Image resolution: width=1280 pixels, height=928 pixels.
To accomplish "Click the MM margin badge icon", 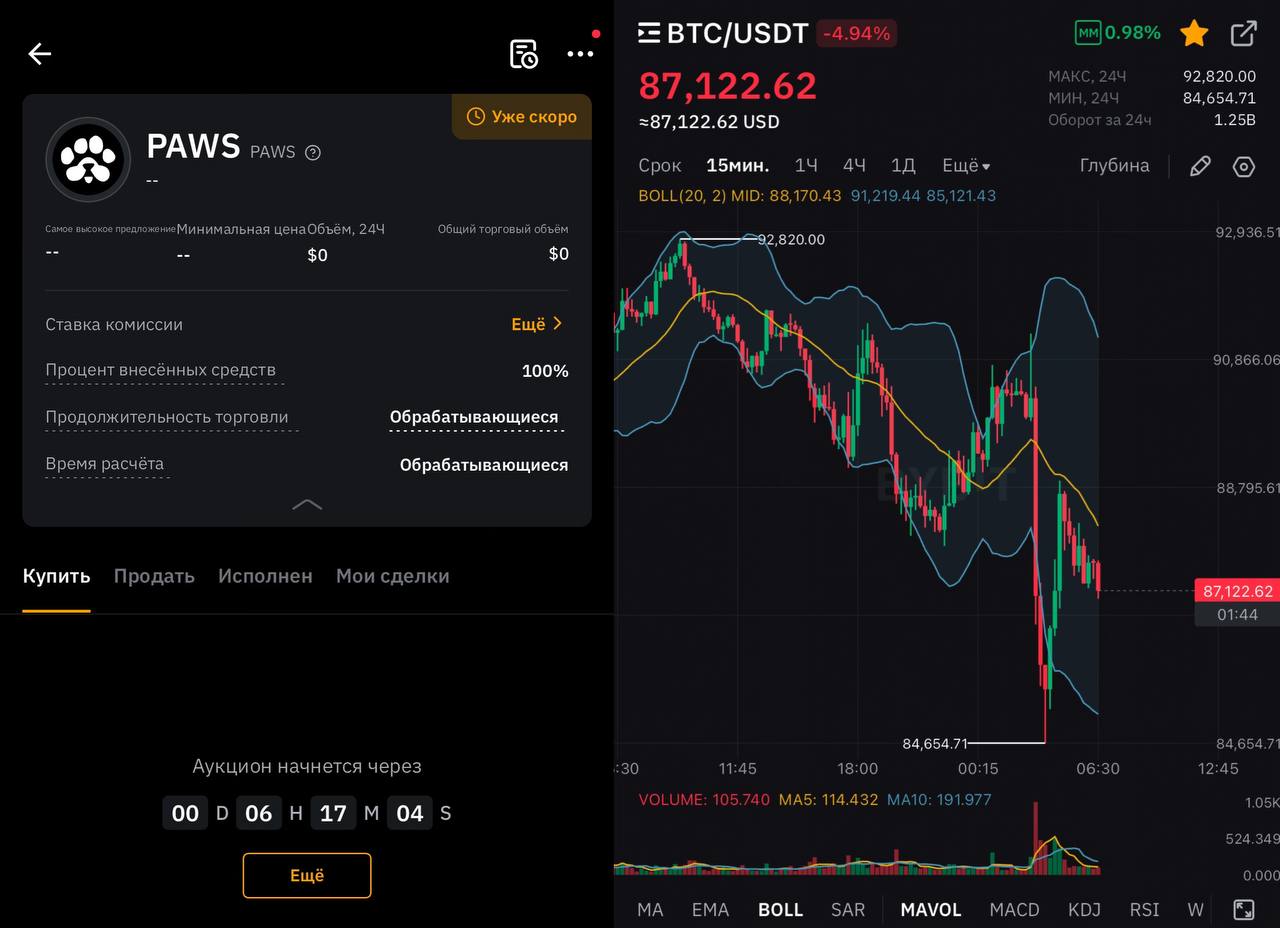I will click(x=1087, y=33).
